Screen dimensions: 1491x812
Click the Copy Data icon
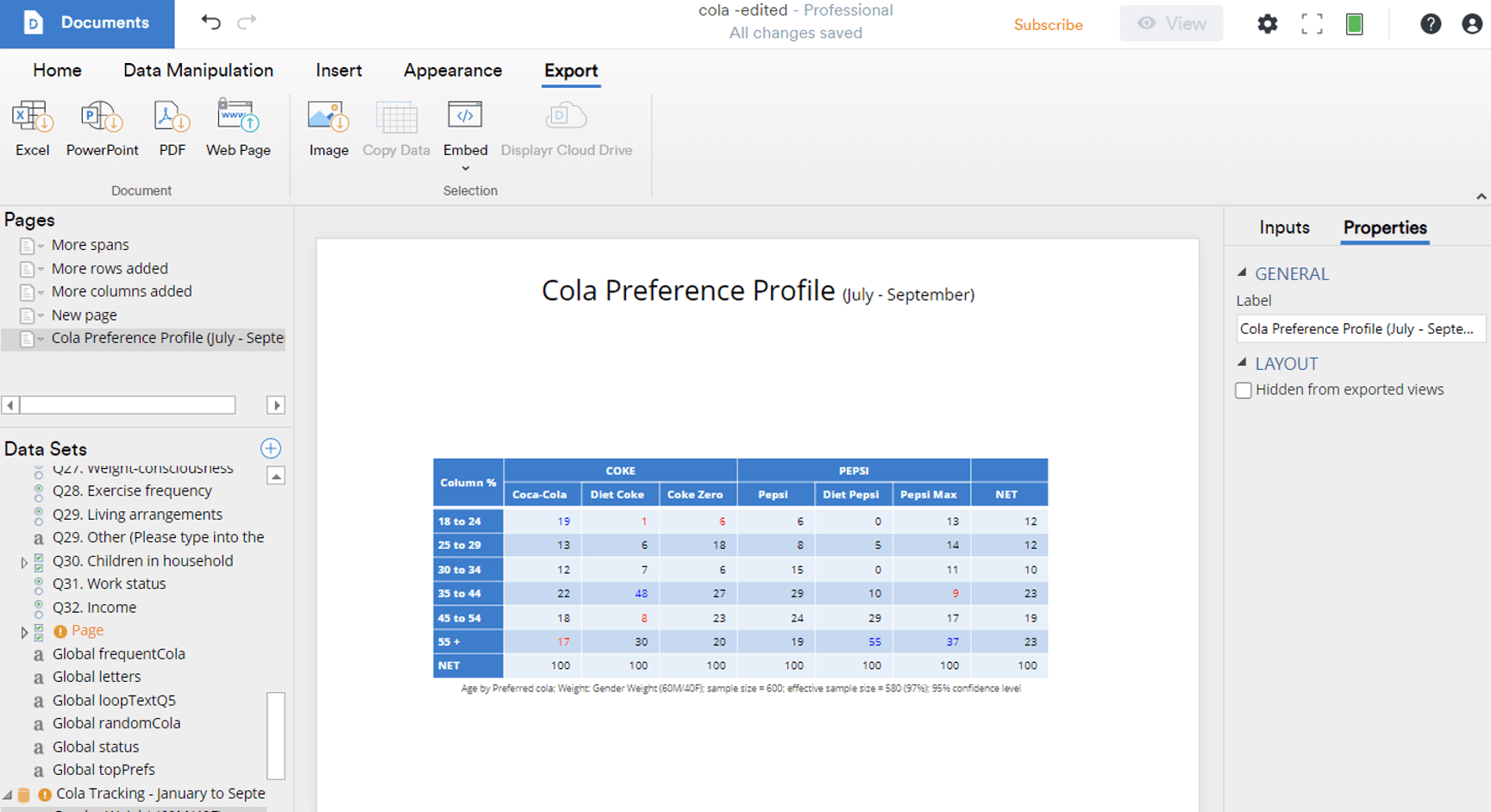click(396, 117)
